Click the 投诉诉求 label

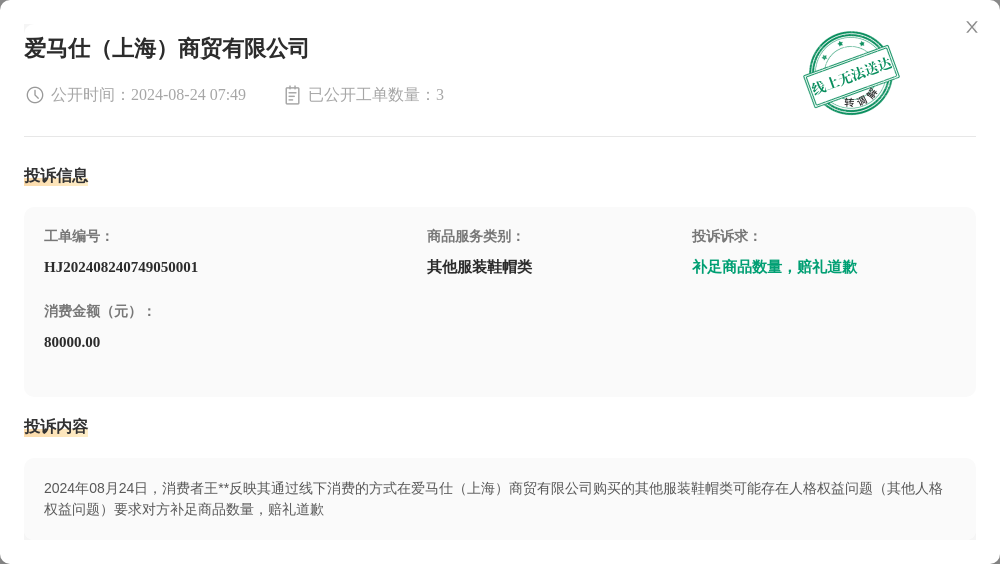pyautogui.click(x=726, y=237)
